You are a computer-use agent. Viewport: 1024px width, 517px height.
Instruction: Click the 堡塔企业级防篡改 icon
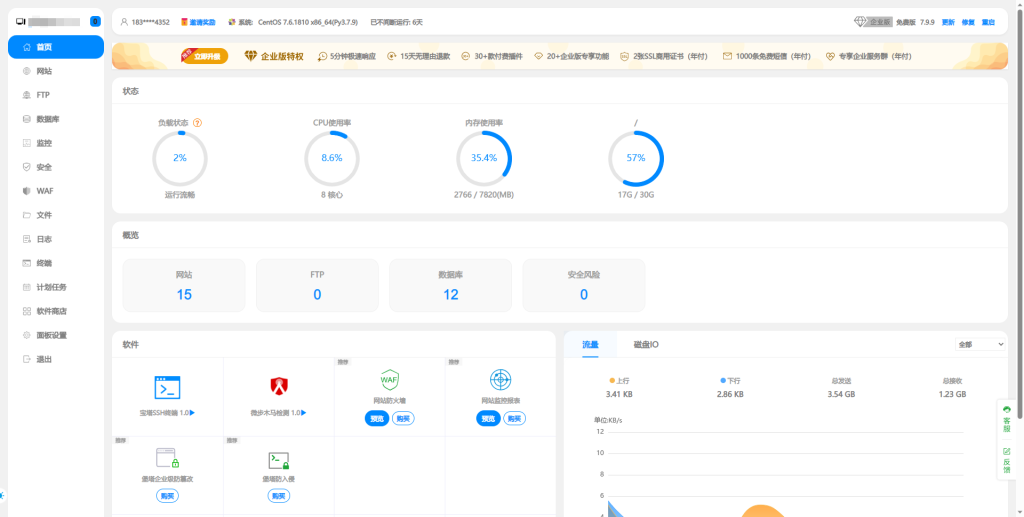pyautogui.click(x=167, y=459)
